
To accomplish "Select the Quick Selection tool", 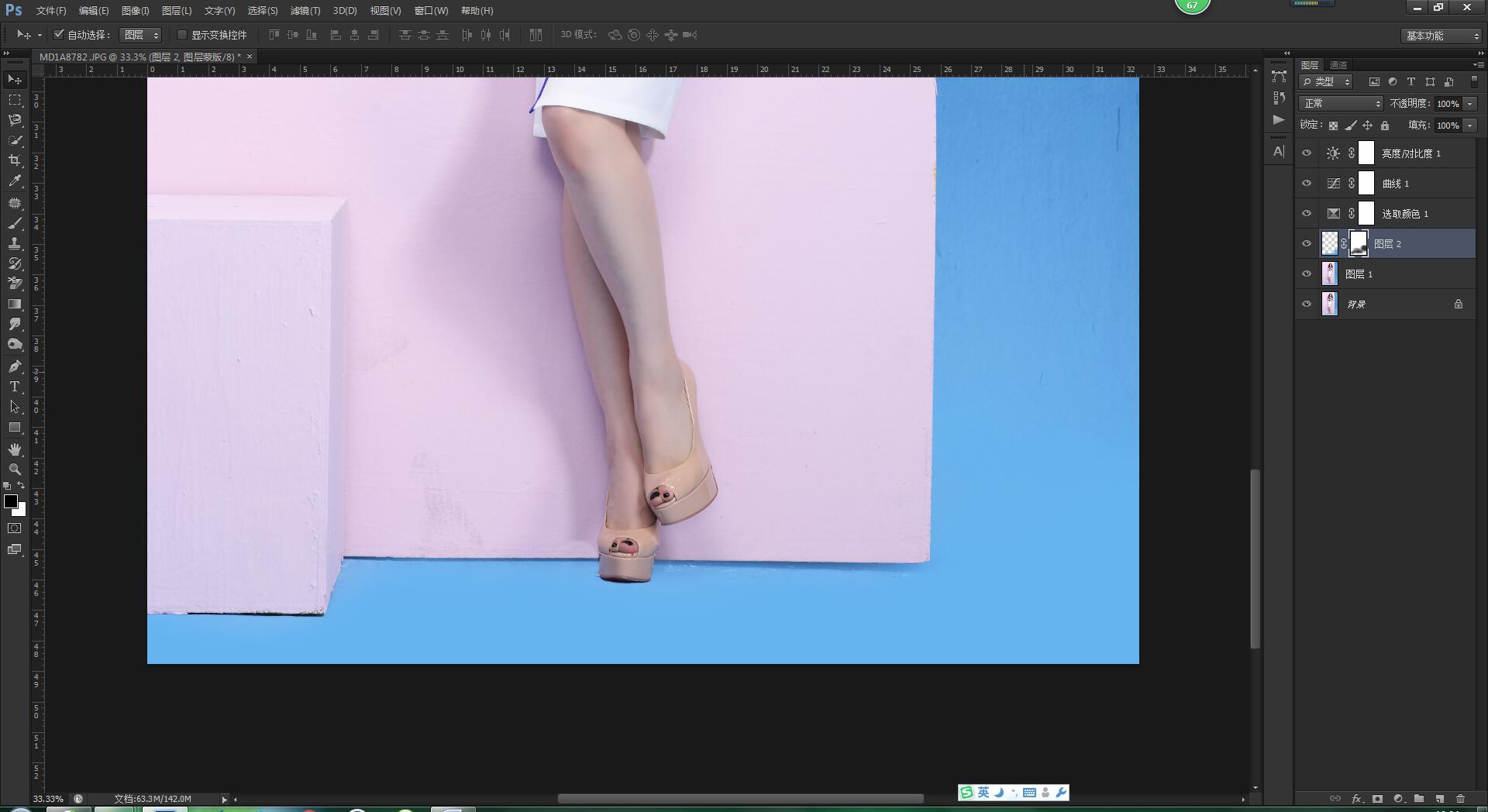I will [x=15, y=140].
